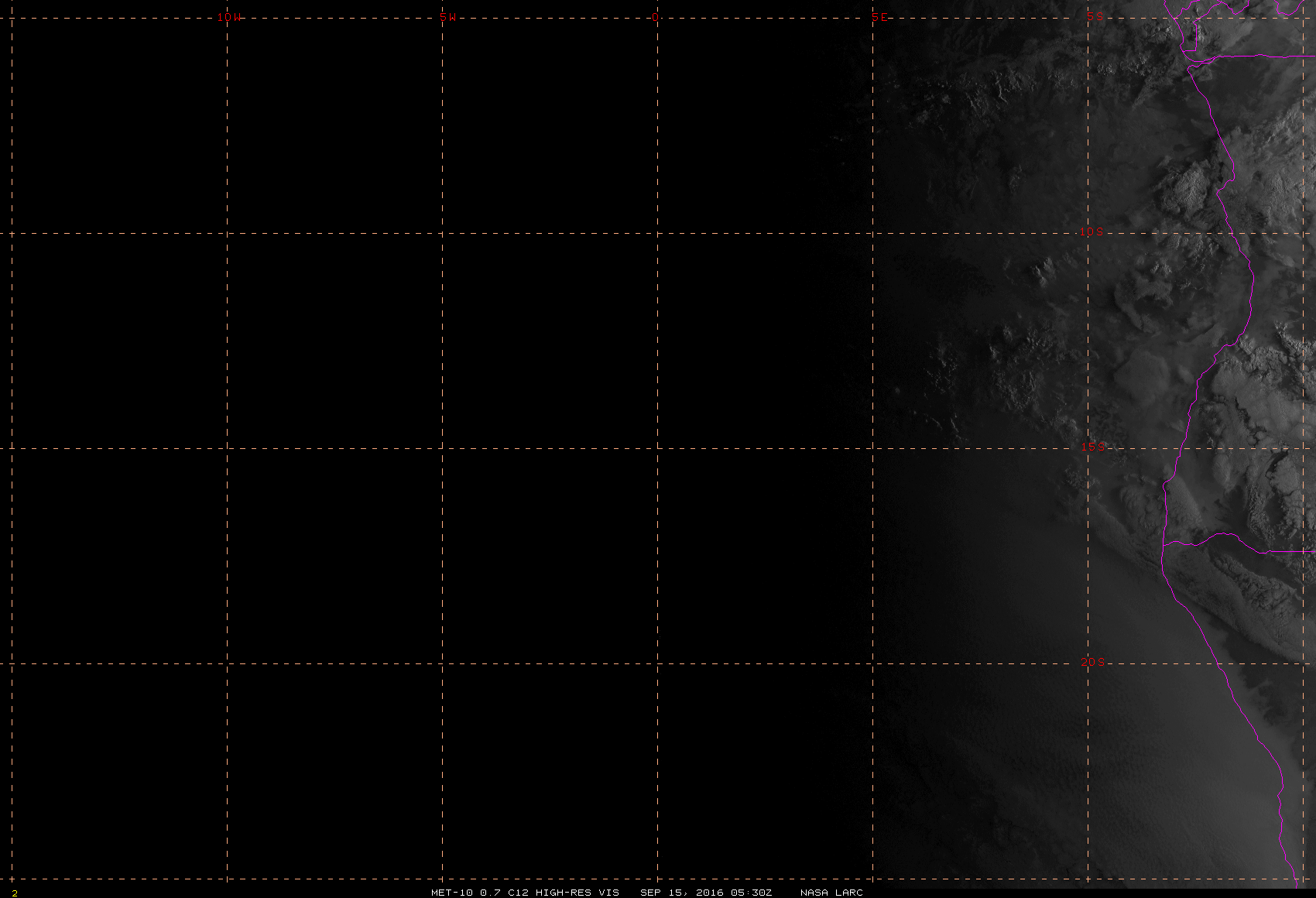Click the 20S latitude label

pos(1093,662)
